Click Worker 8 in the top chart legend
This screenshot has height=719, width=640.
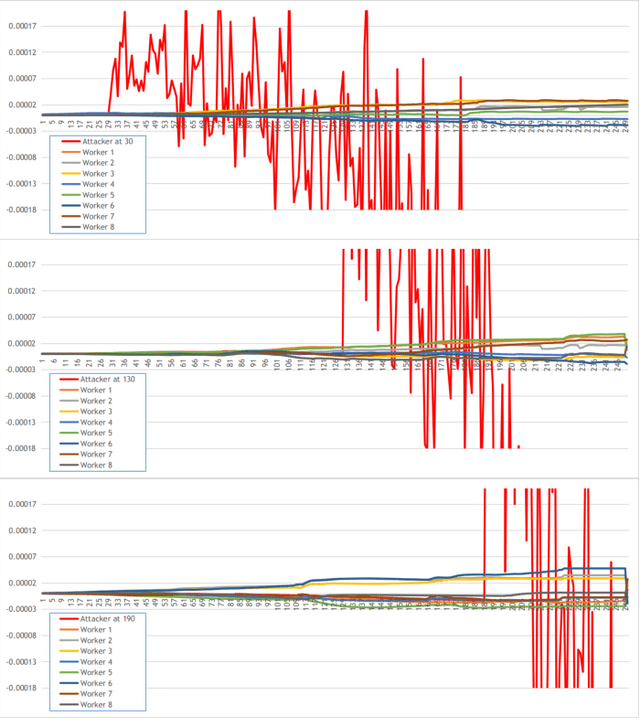point(98,227)
